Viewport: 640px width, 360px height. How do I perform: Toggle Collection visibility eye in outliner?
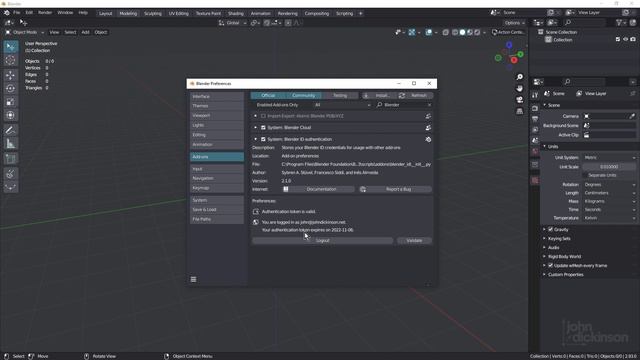(x=625, y=40)
